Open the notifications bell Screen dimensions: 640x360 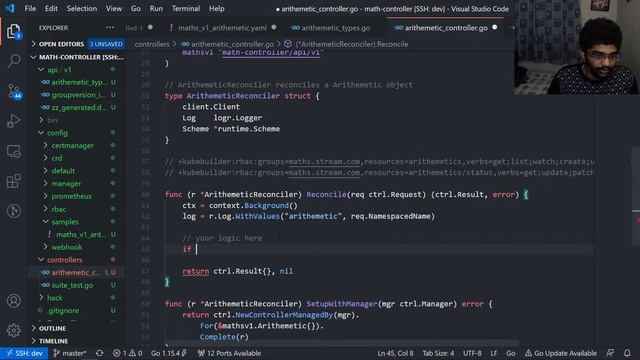pos(627,353)
